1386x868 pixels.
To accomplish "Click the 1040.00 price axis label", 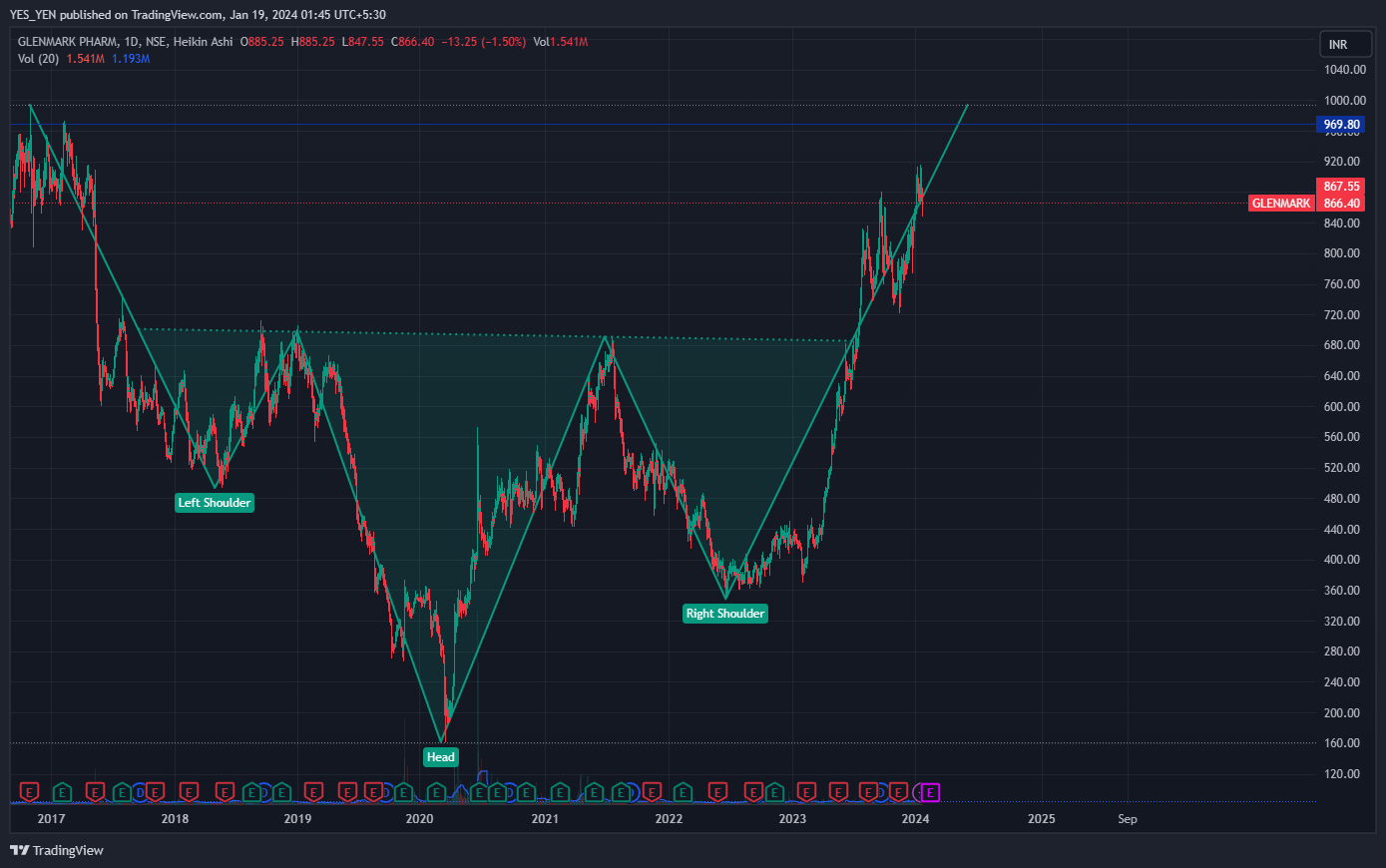I will pyautogui.click(x=1345, y=70).
